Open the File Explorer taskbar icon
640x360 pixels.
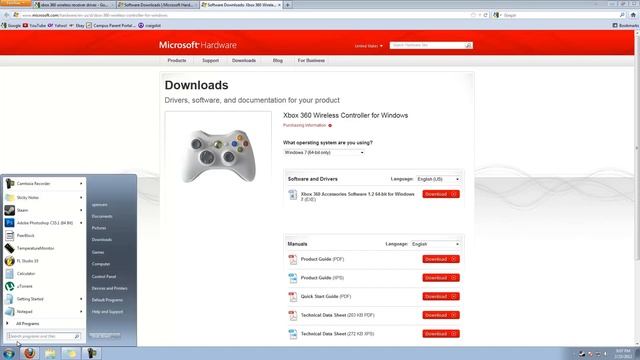click(x=51, y=353)
